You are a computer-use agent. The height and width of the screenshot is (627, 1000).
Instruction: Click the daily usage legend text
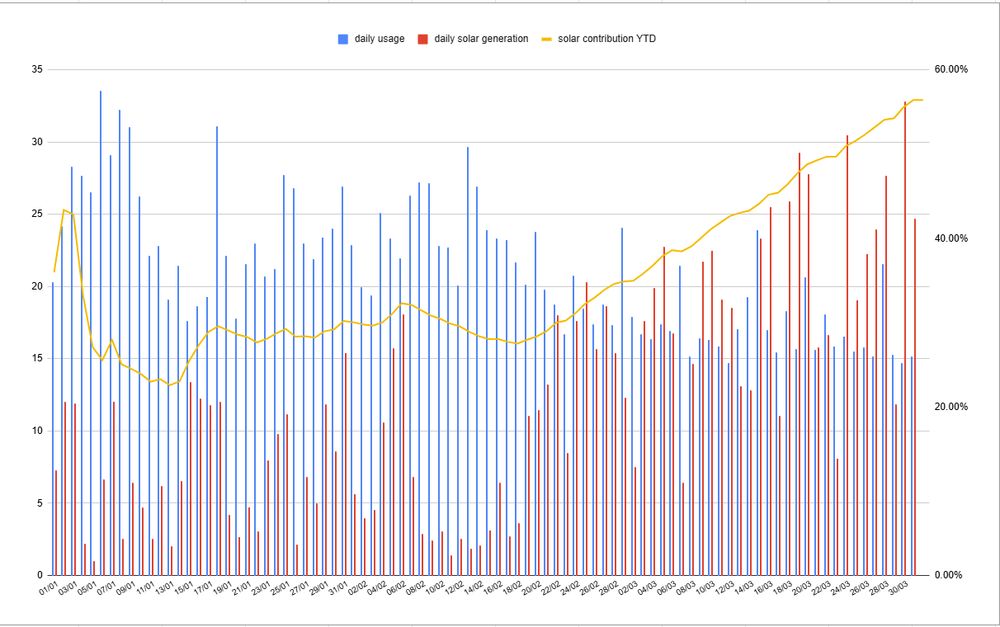tap(380, 39)
